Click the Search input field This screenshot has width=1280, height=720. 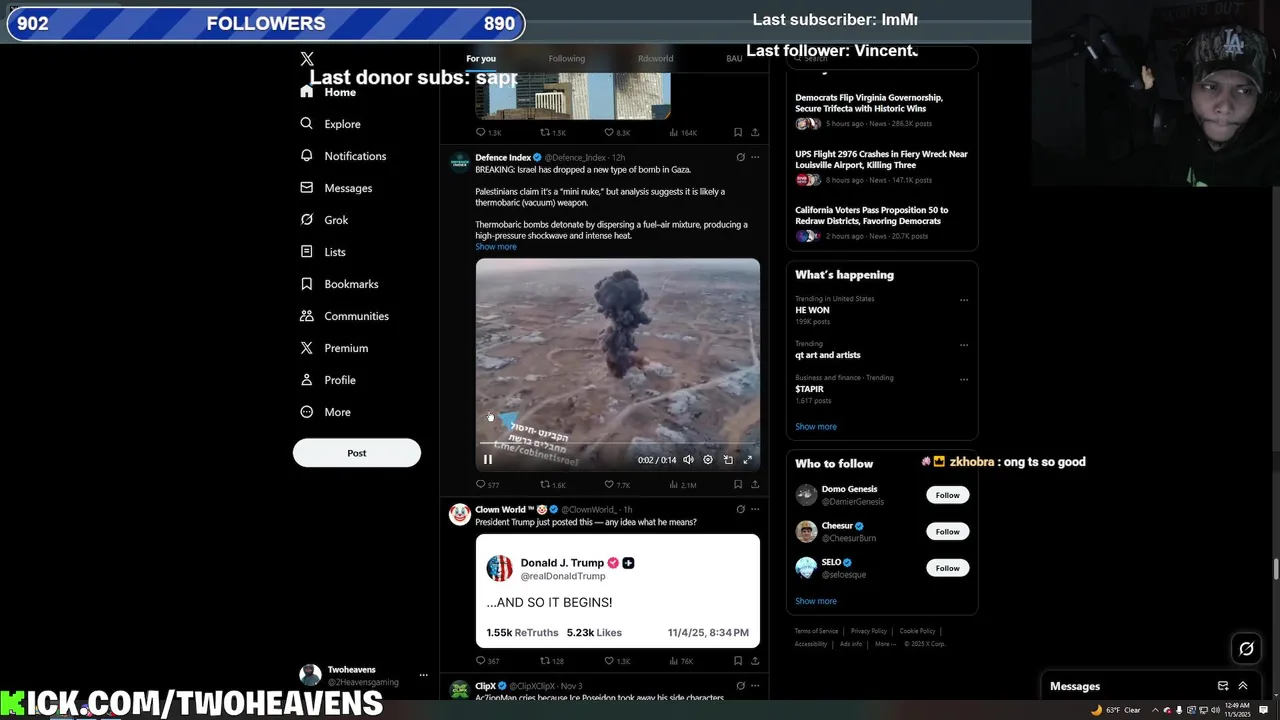click(x=882, y=58)
